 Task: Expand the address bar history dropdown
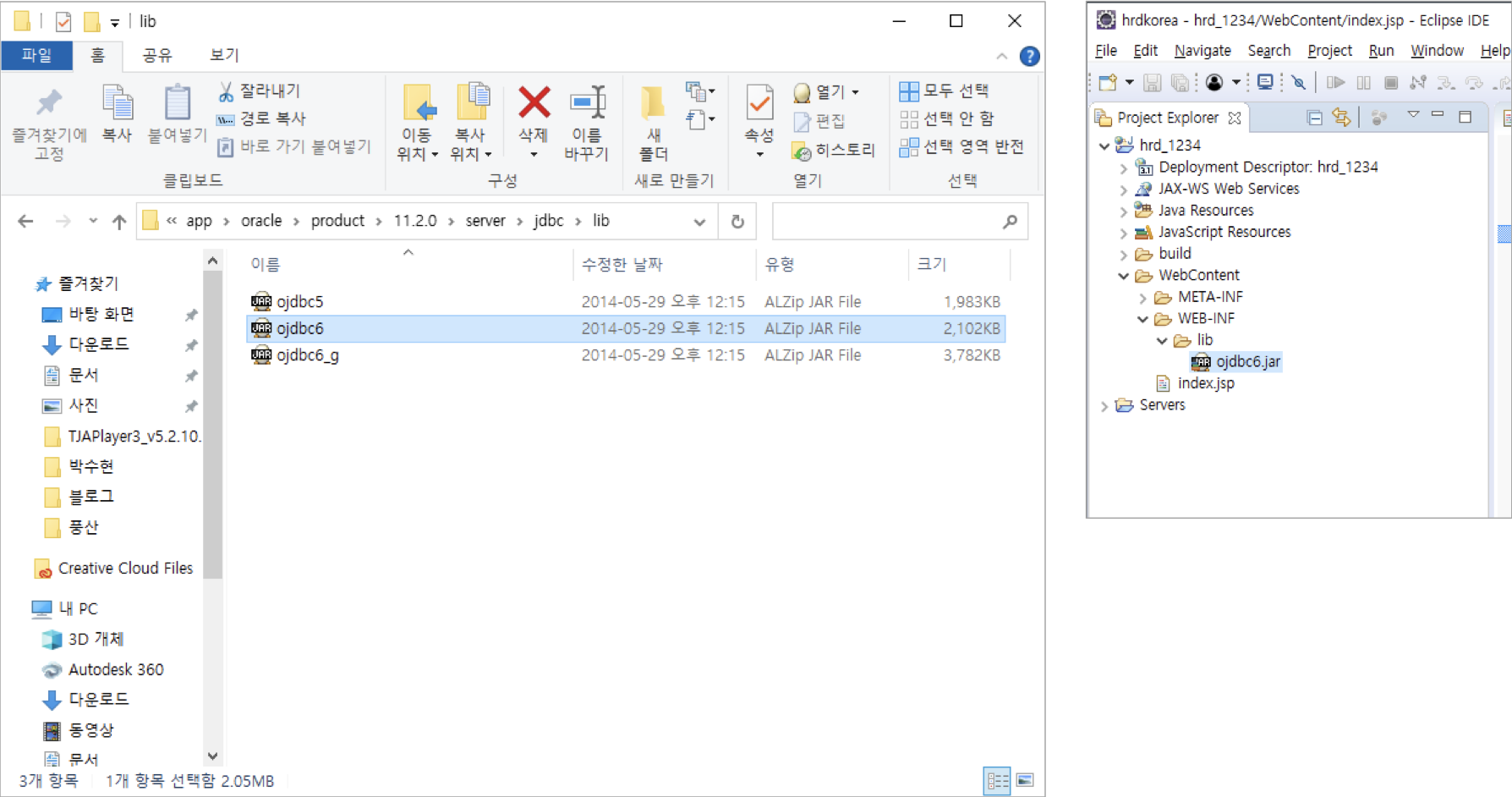pyautogui.click(x=699, y=222)
